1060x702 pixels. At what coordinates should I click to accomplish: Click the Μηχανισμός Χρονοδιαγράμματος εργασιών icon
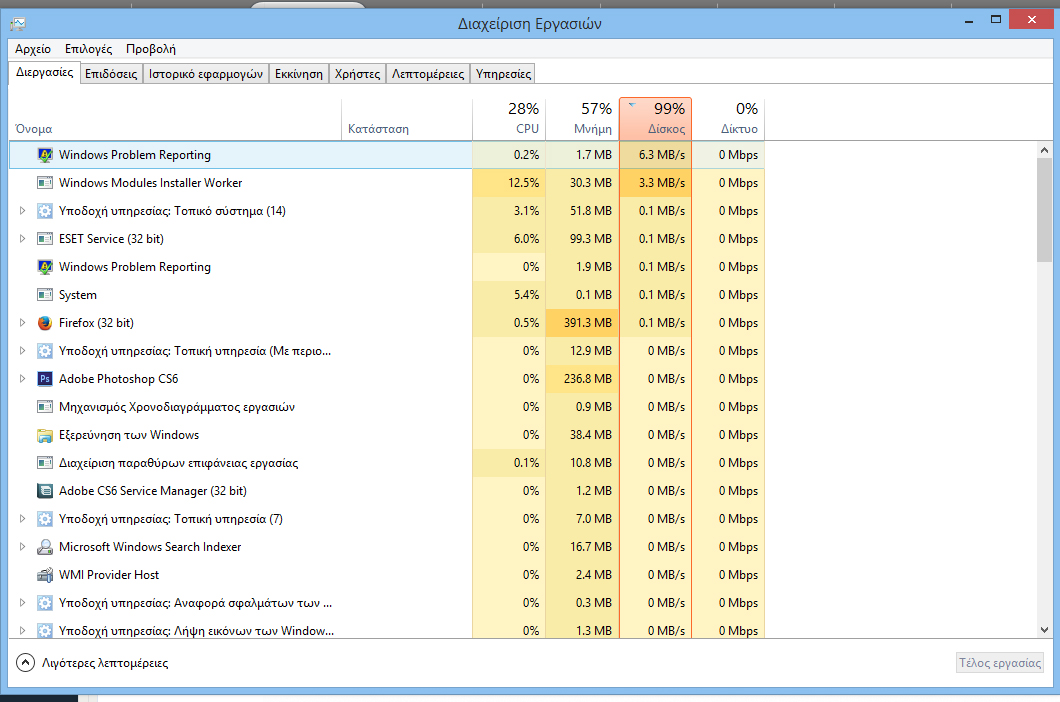[x=45, y=407]
